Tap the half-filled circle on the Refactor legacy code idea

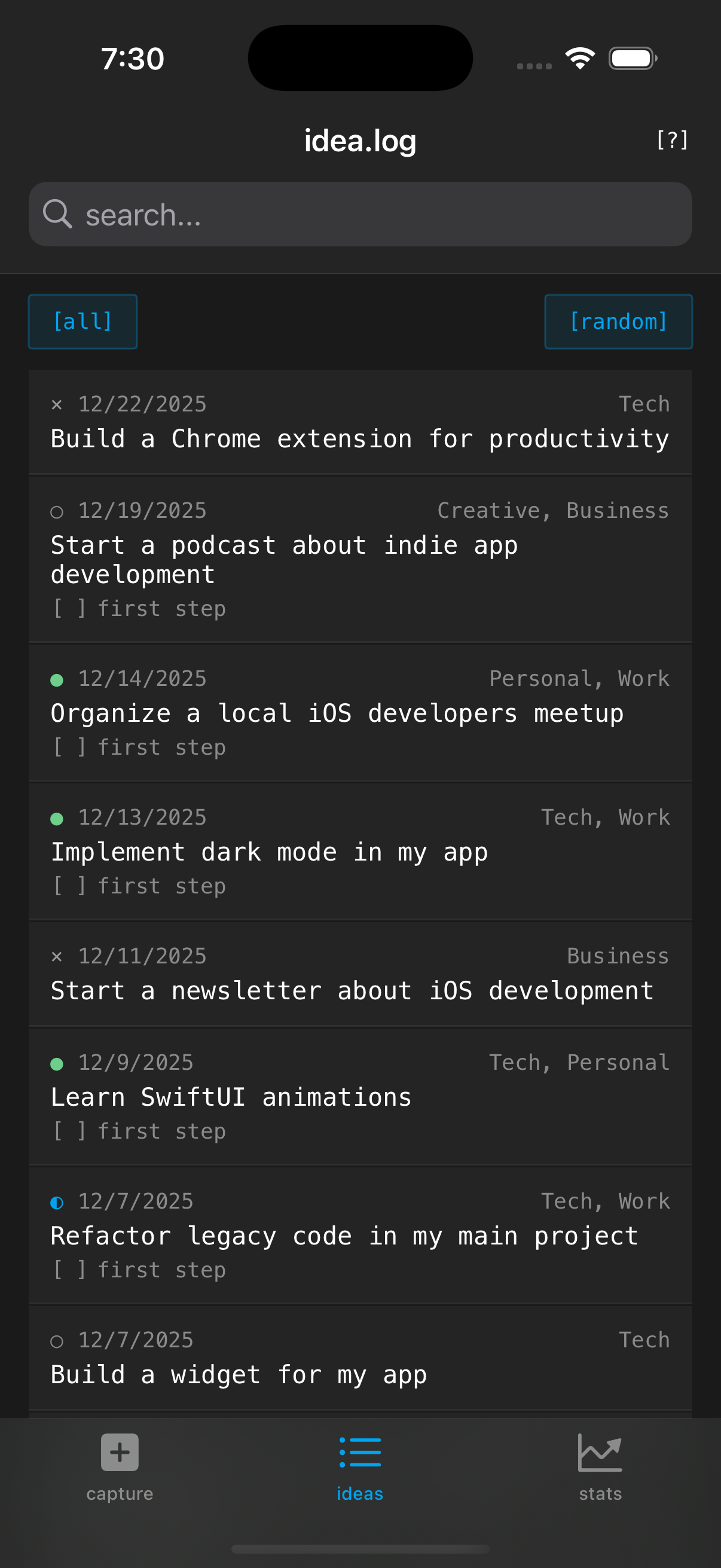pos(58,1202)
